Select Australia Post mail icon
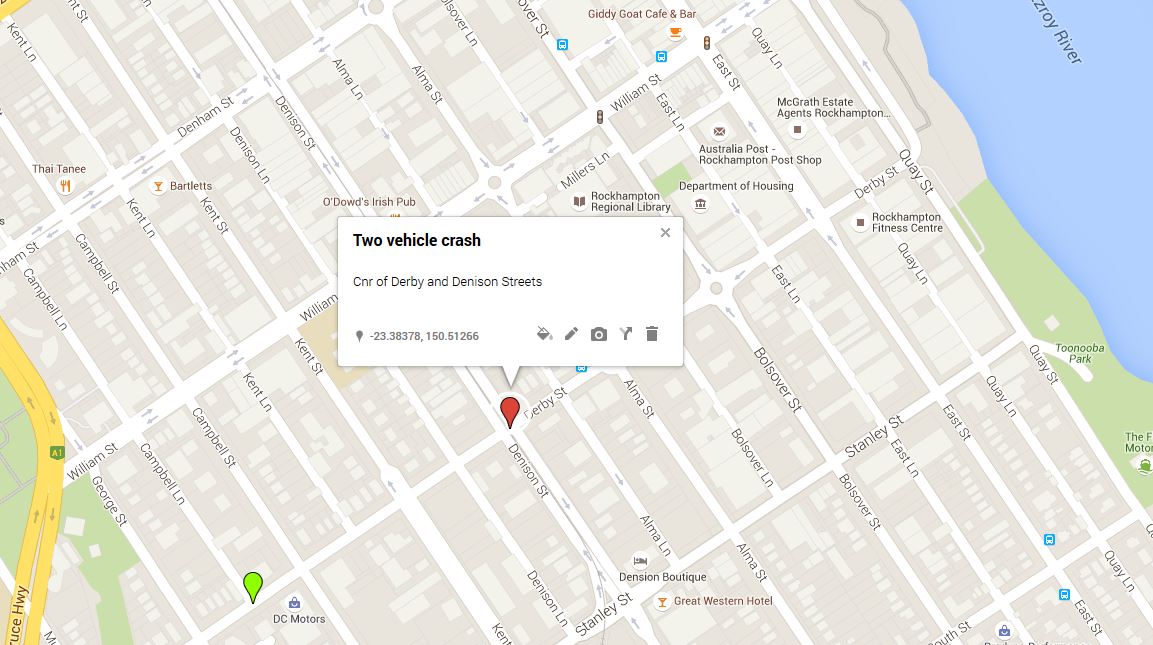The height and width of the screenshot is (645, 1153). (x=719, y=132)
